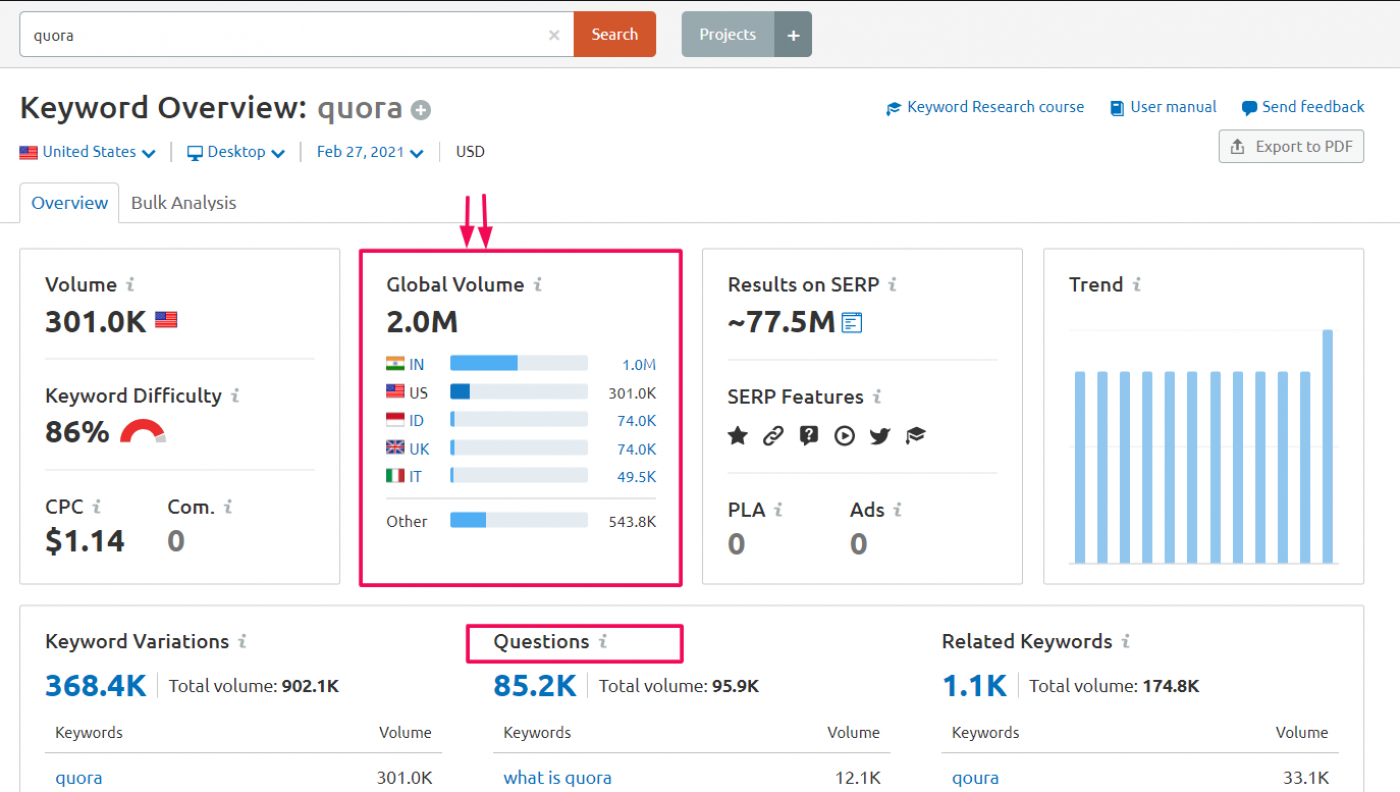1400x792 pixels.
Task: Open info icon next to Related Keywords
Action: 1125,642
